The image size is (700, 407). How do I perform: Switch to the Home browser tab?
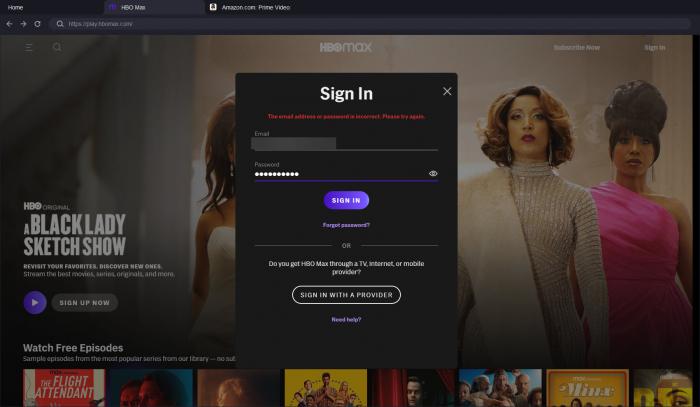[x=15, y=7]
